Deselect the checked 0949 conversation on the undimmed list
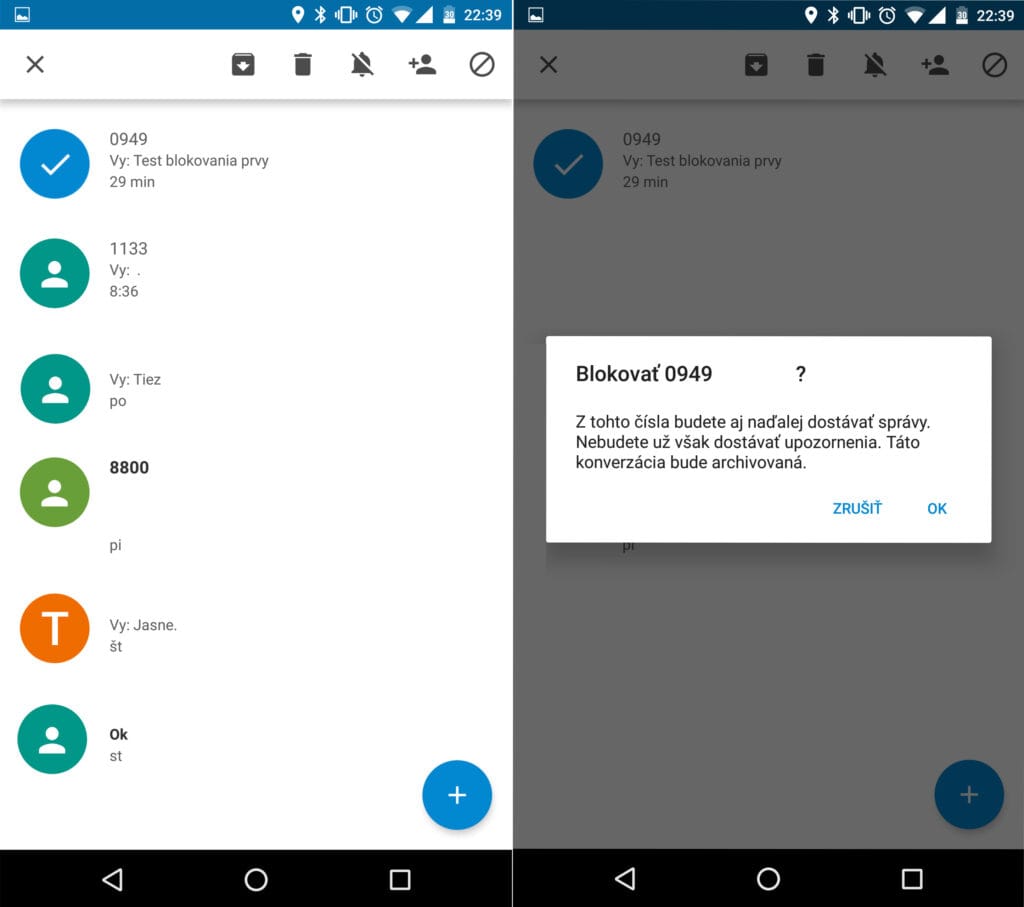The height and width of the screenshot is (907, 1024). click(x=55, y=164)
